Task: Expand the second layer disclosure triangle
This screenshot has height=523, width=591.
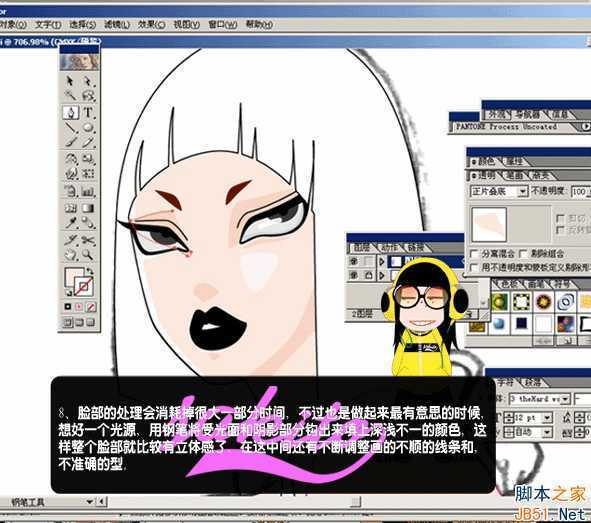Action: 382,276
